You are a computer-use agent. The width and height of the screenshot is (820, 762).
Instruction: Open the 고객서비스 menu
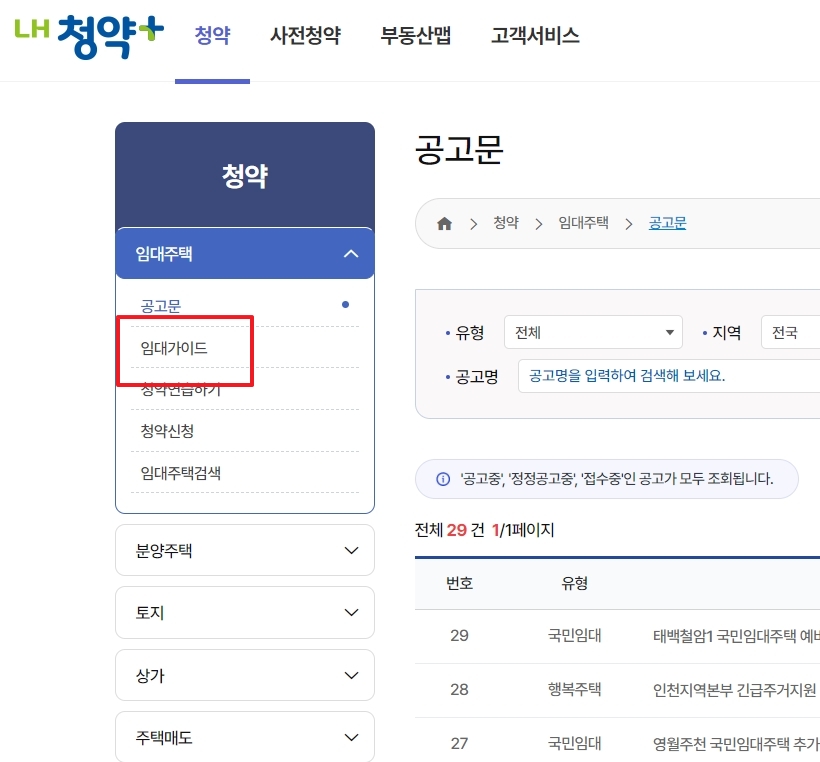point(535,34)
